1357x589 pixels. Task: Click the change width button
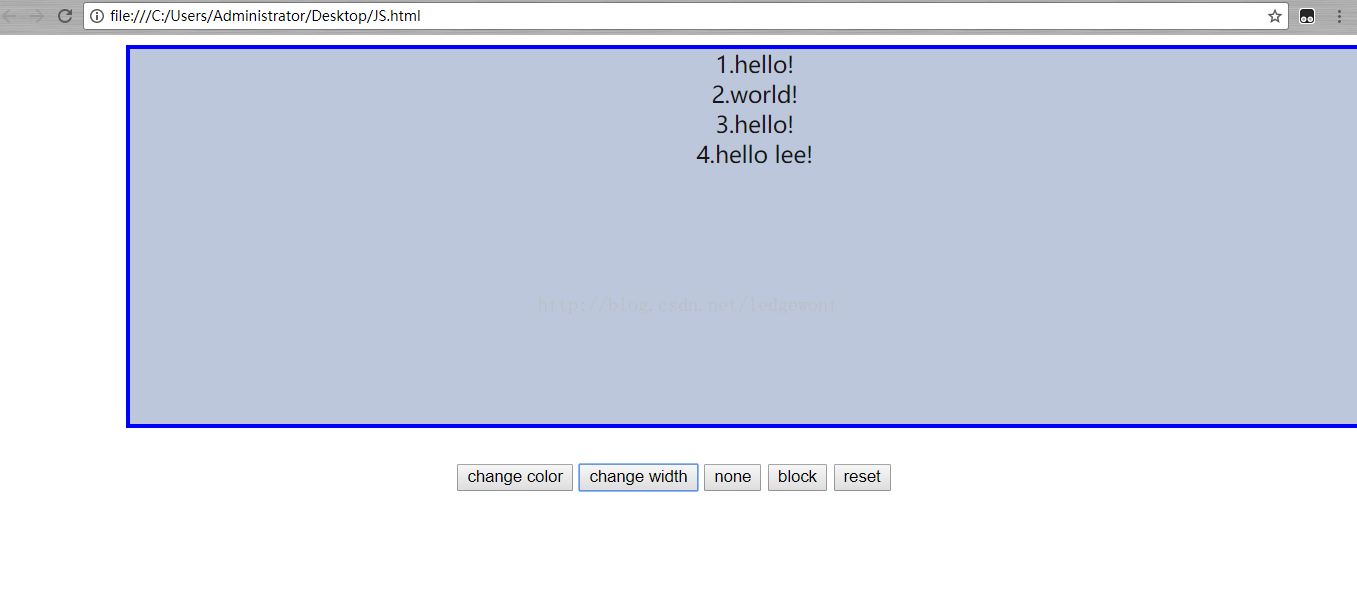[x=638, y=477]
